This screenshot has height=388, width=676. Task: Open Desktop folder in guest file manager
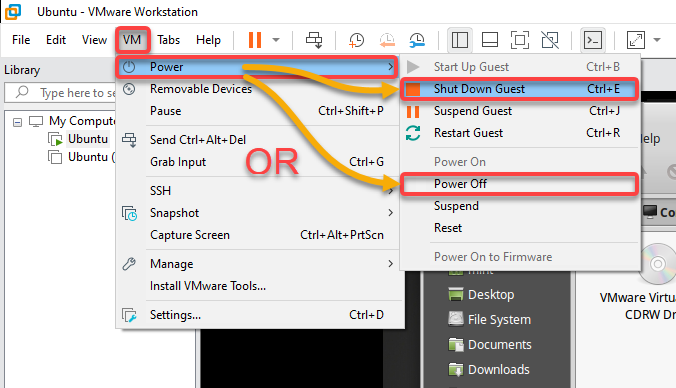(481, 295)
